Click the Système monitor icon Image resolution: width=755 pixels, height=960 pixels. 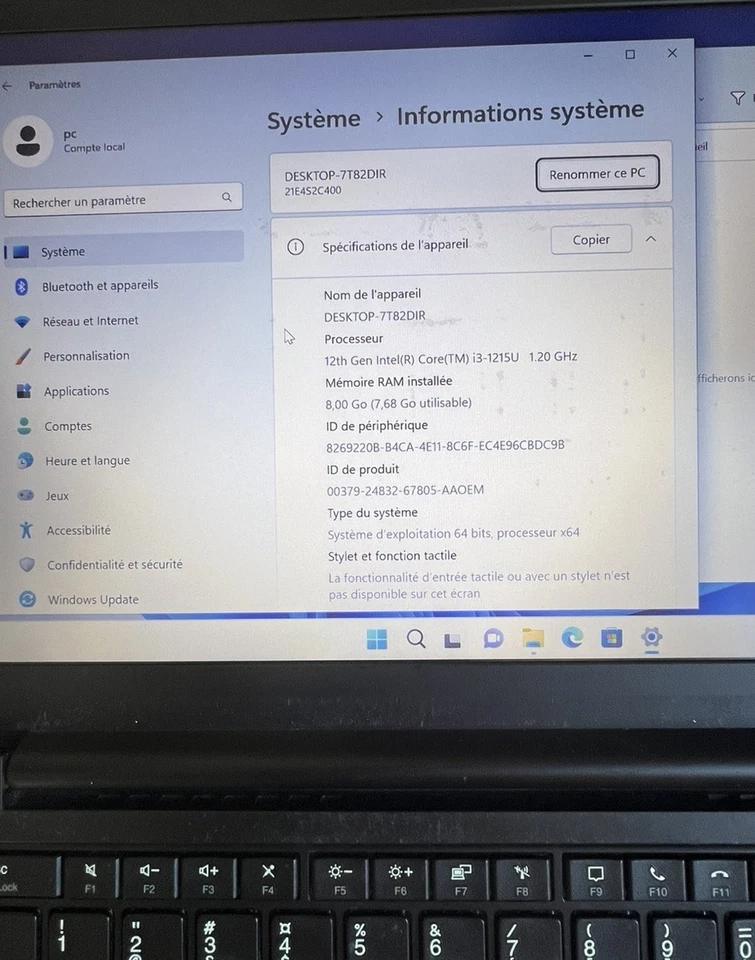click(x=21, y=252)
